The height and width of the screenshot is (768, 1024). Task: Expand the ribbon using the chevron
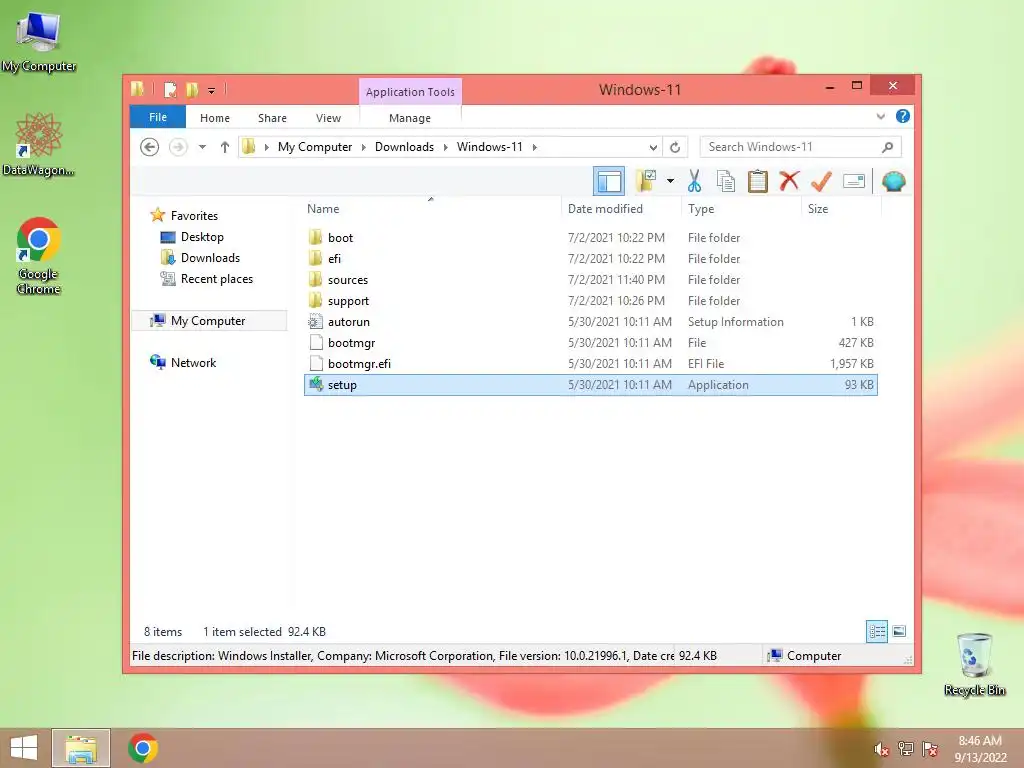[x=880, y=116]
